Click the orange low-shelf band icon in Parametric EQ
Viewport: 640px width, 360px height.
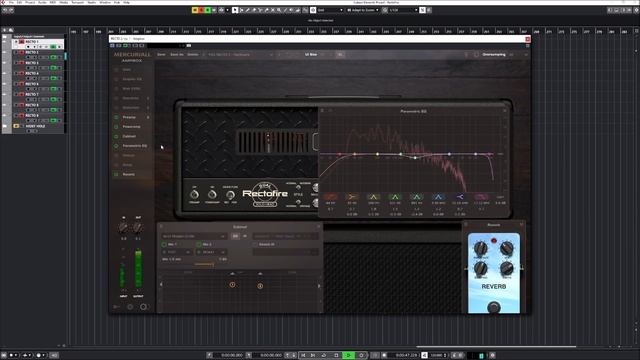[352, 197]
